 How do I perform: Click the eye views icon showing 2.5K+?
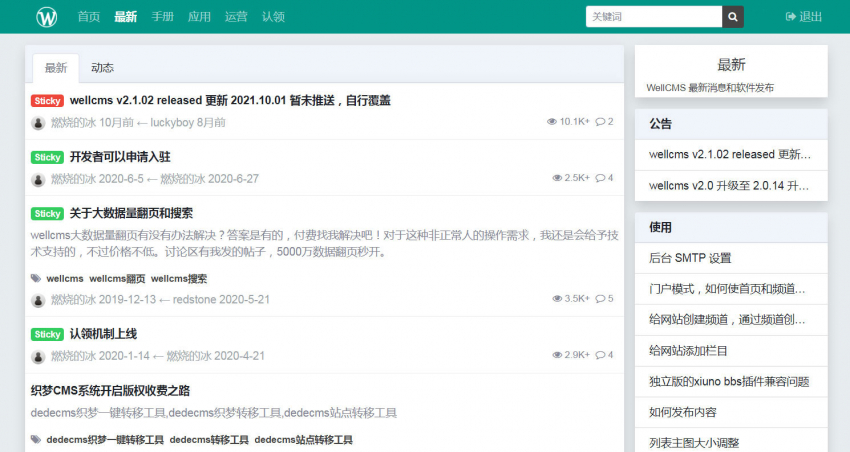point(557,178)
